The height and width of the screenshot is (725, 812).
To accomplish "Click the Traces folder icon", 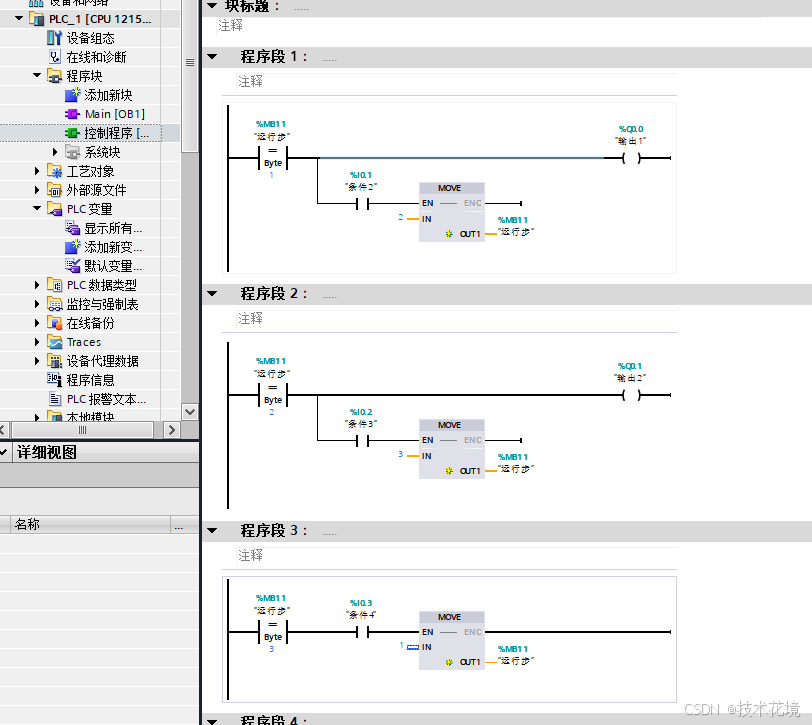I will point(54,342).
